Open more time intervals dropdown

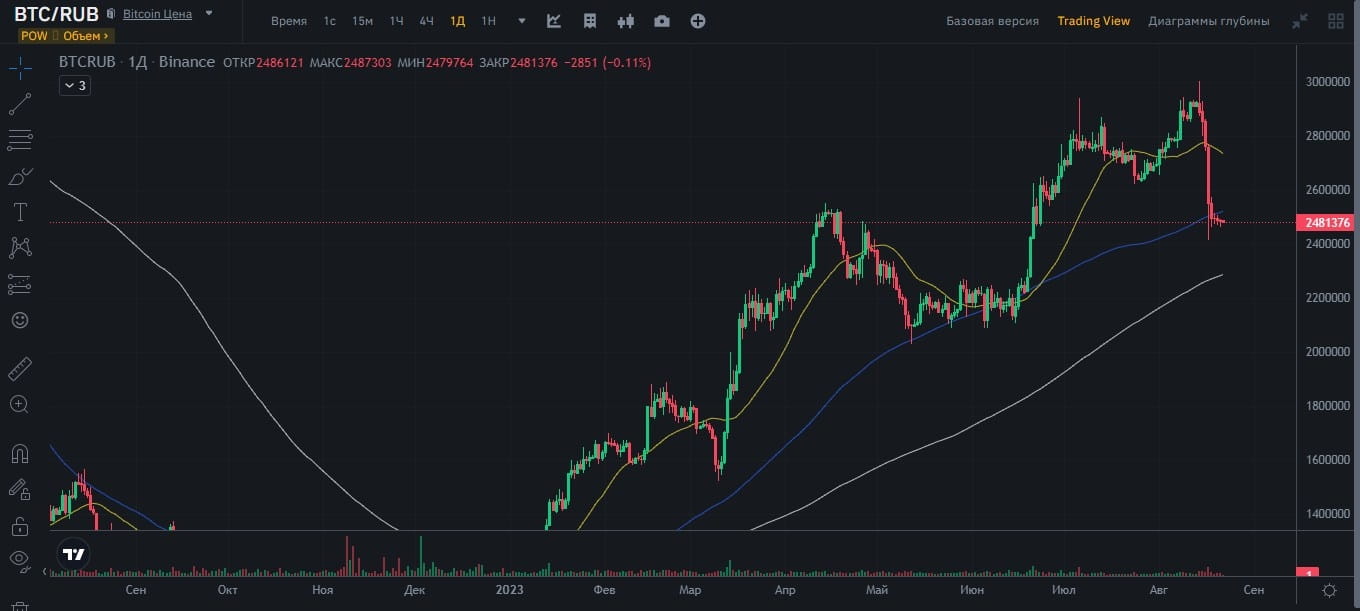[x=522, y=21]
